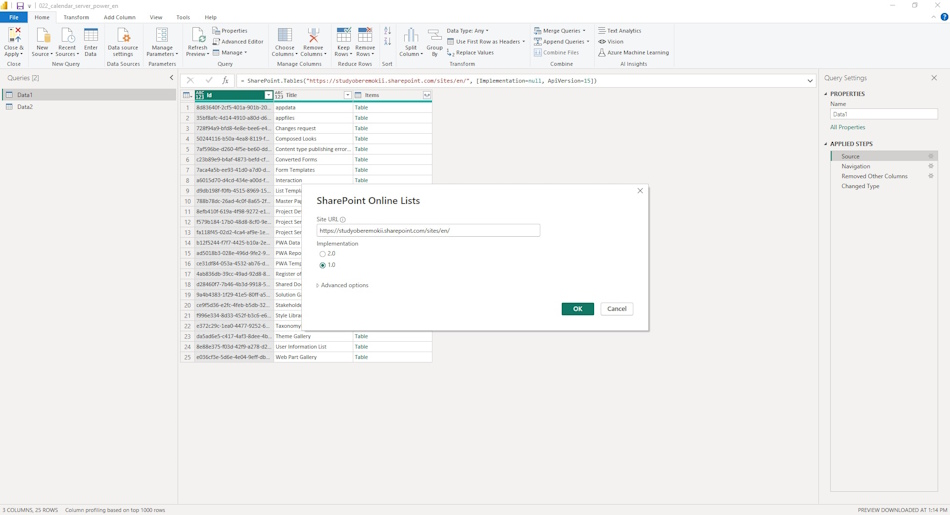
Task: Expand the Items column
Action: pyautogui.click(x=427, y=95)
